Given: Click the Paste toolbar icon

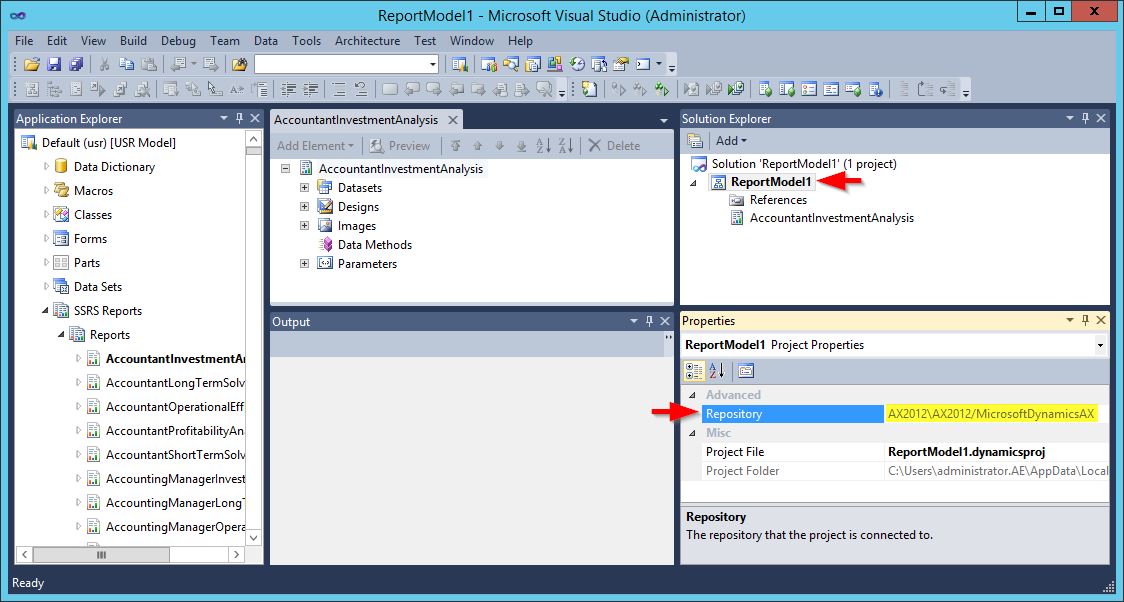Looking at the screenshot, I should [148, 64].
